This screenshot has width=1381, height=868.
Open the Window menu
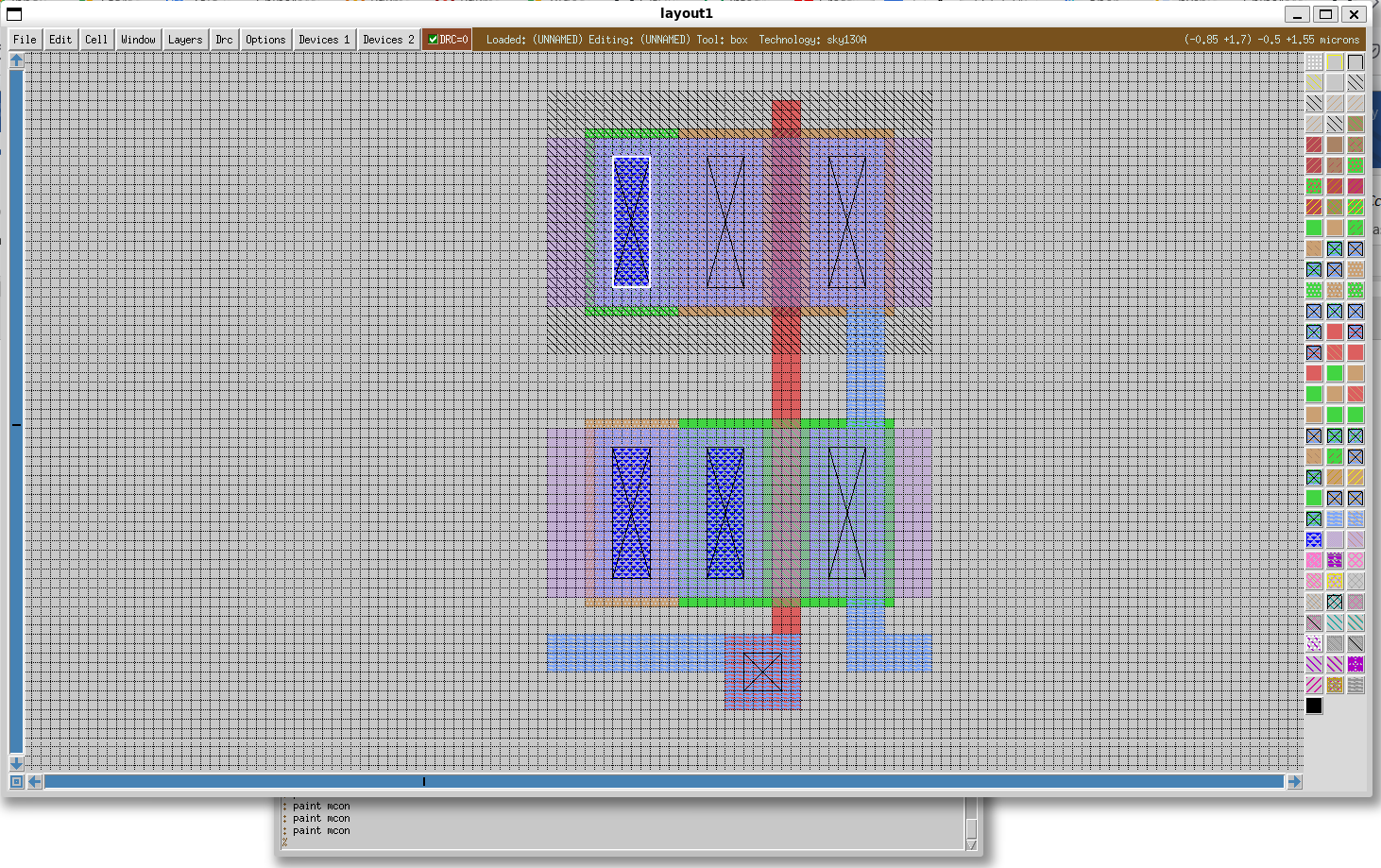pos(138,40)
